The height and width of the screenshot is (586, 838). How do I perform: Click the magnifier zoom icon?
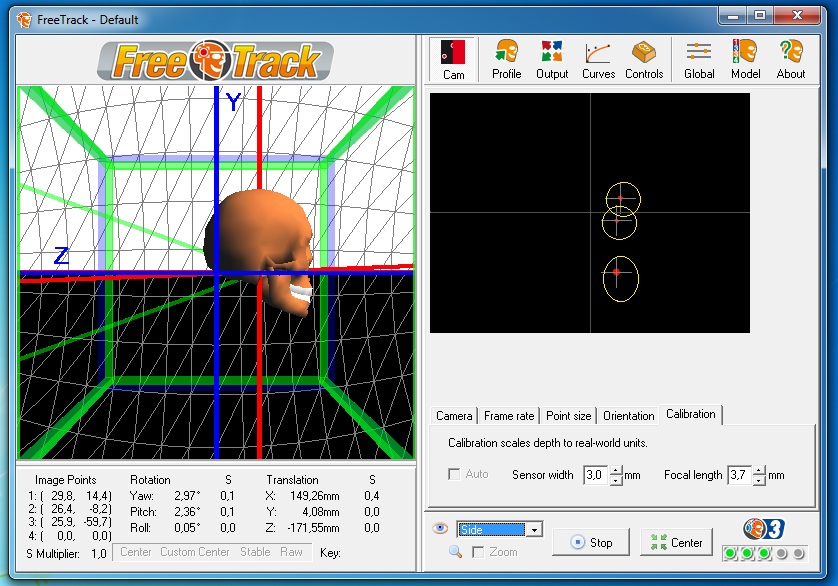coord(455,552)
